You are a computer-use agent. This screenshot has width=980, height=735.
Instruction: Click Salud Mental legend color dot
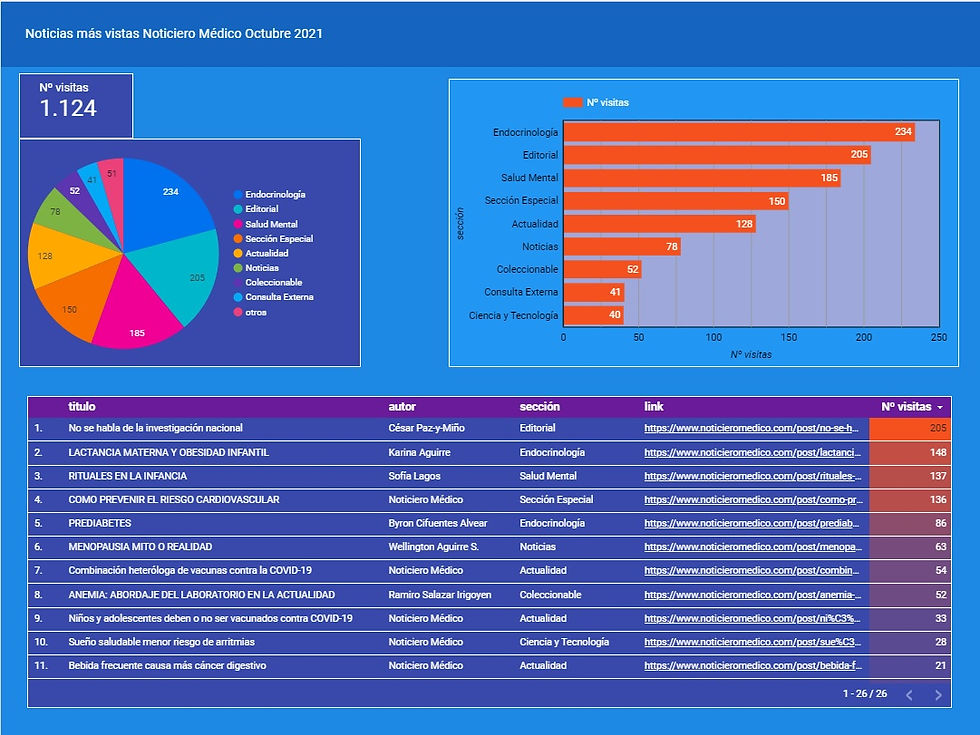(238, 224)
